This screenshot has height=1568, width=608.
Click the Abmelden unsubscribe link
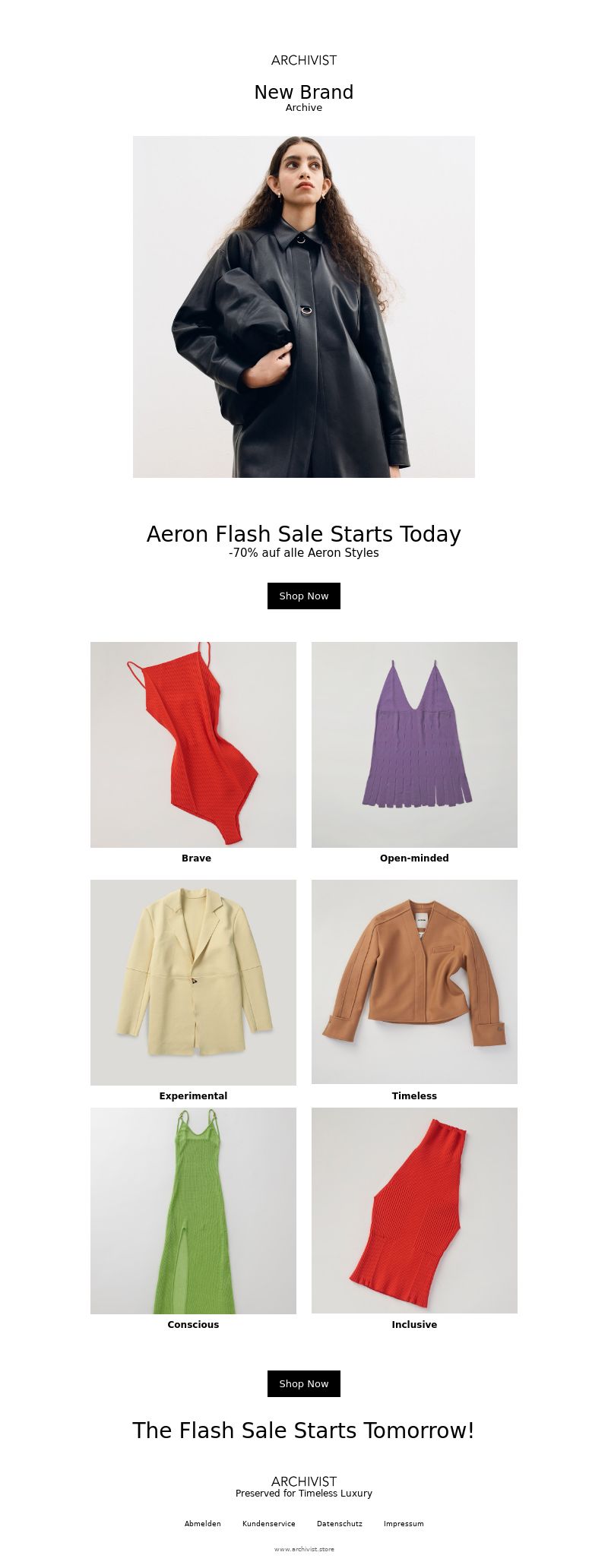click(203, 1523)
